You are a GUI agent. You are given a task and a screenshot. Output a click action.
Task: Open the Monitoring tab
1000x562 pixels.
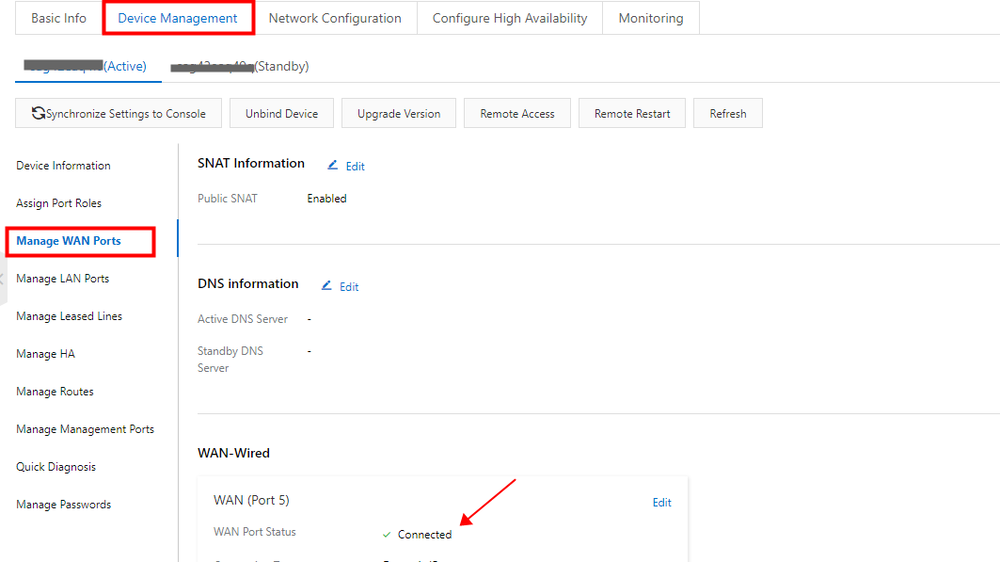(651, 18)
